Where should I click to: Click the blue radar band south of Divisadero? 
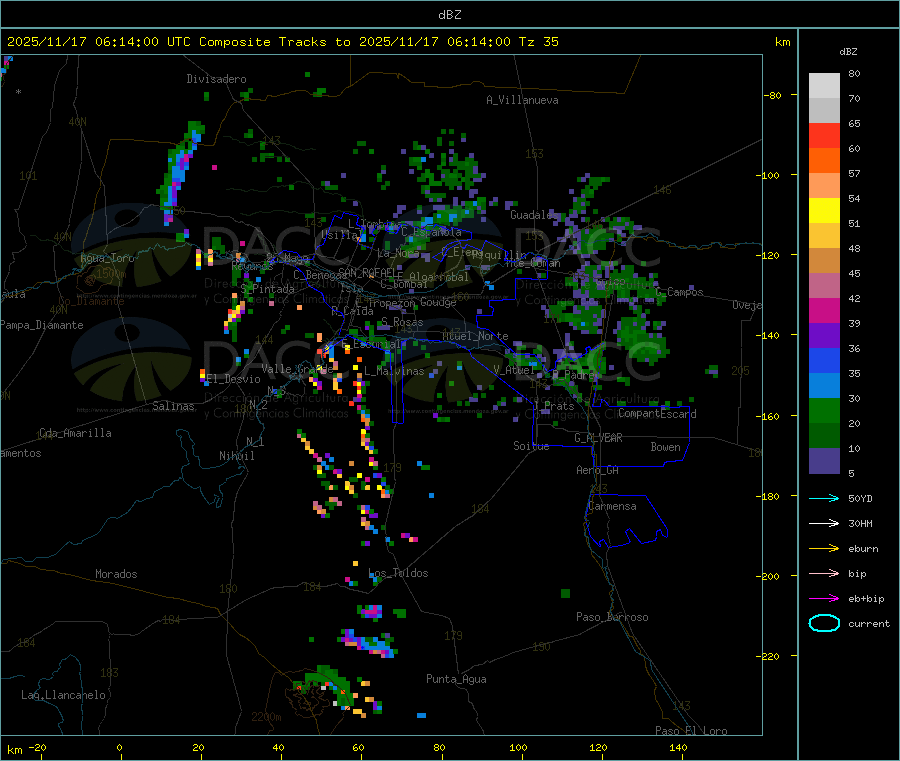tap(180, 172)
